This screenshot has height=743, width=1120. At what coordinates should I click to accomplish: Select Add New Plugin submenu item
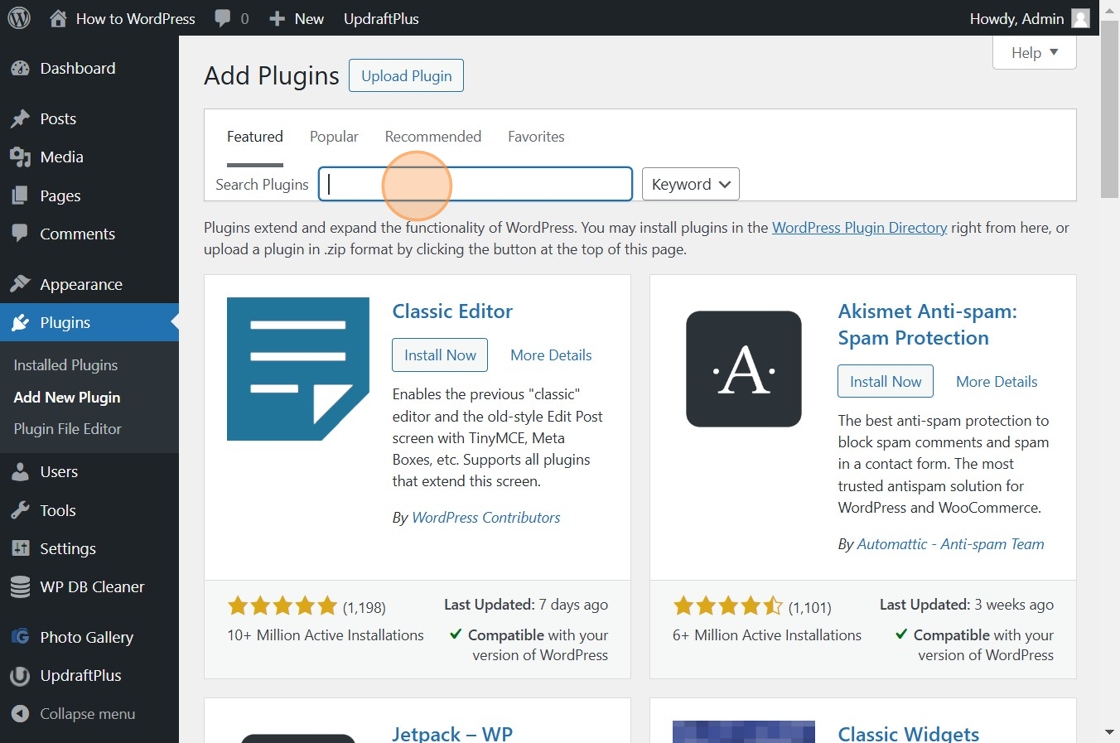tap(67, 397)
